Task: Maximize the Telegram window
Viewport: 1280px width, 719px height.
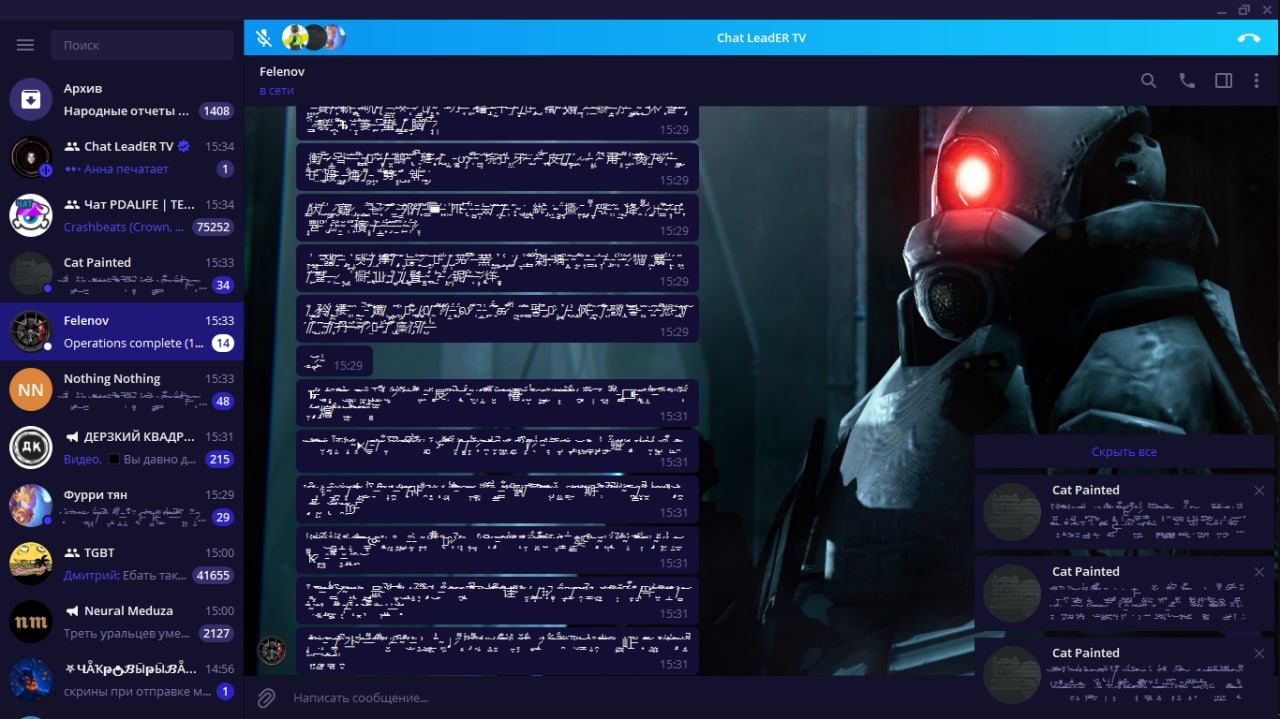Action: (x=1244, y=9)
